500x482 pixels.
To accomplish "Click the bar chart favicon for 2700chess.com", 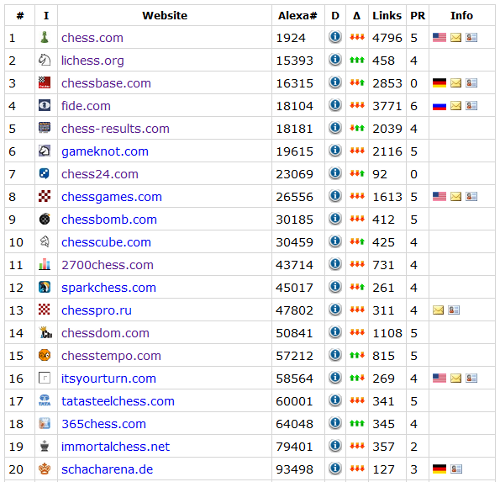I will pyautogui.click(x=45, y=264).
